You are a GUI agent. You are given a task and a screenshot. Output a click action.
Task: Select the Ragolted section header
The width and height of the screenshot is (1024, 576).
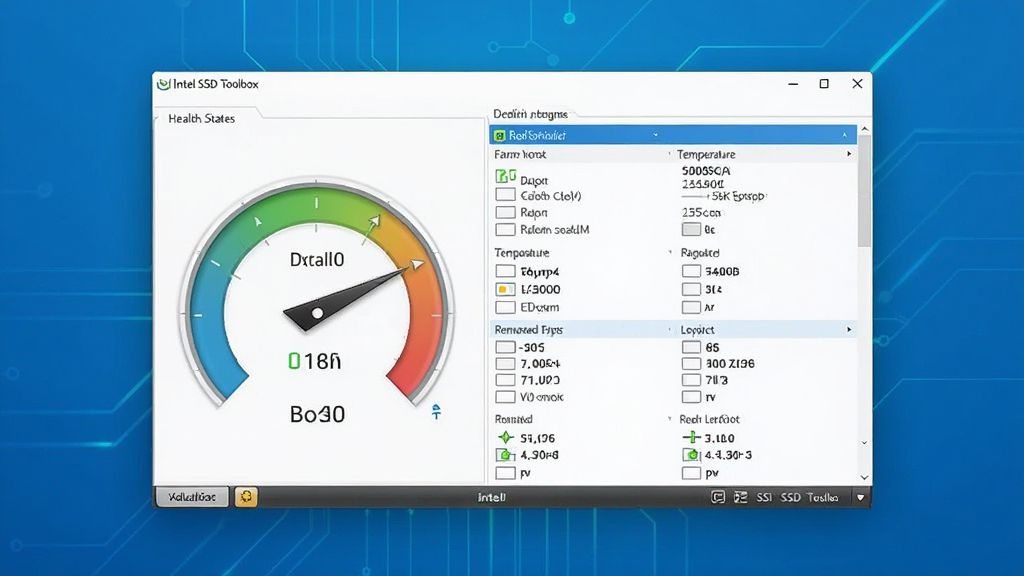coord(699,253)
